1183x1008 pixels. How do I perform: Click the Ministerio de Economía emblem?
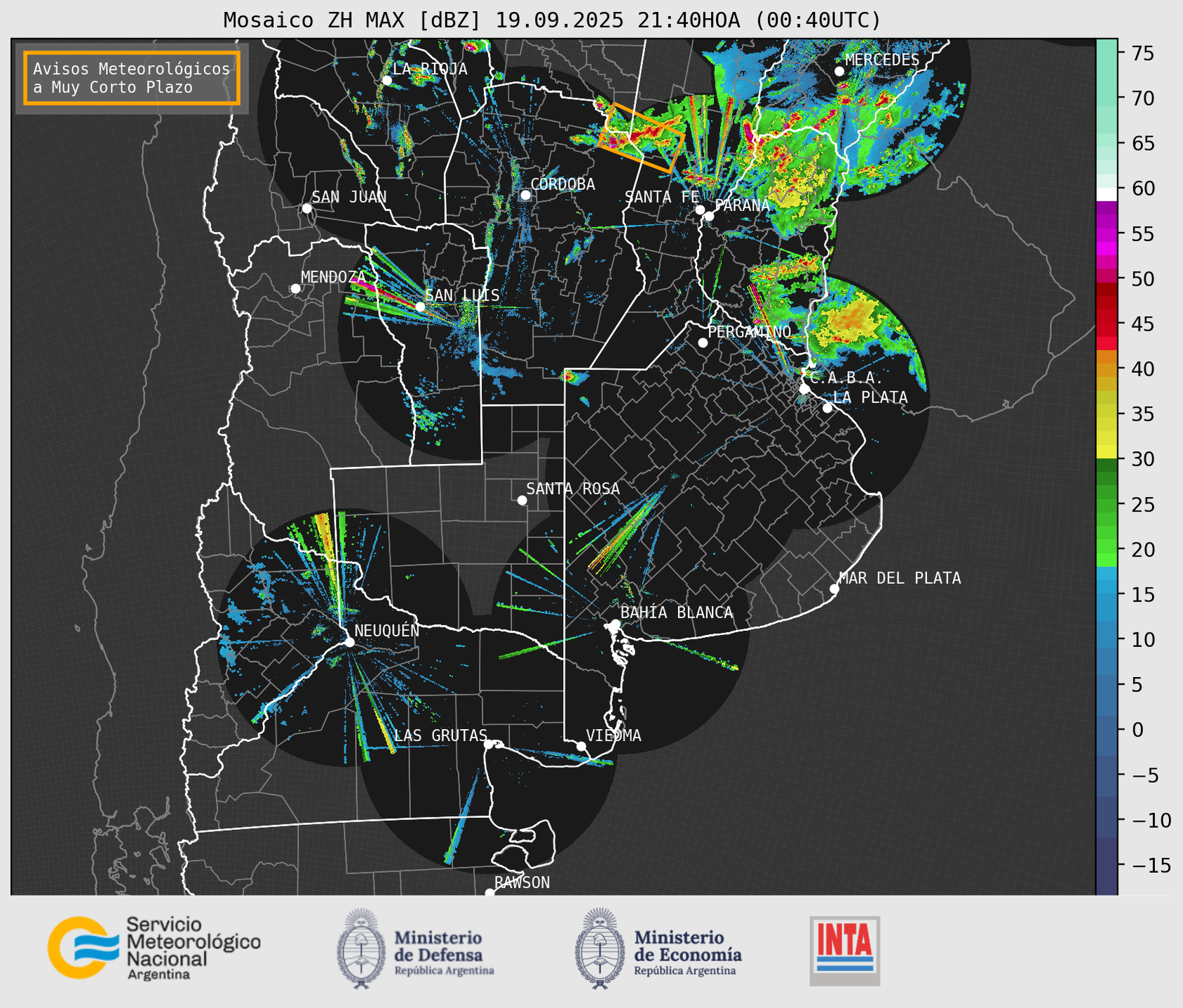(599, 948)
